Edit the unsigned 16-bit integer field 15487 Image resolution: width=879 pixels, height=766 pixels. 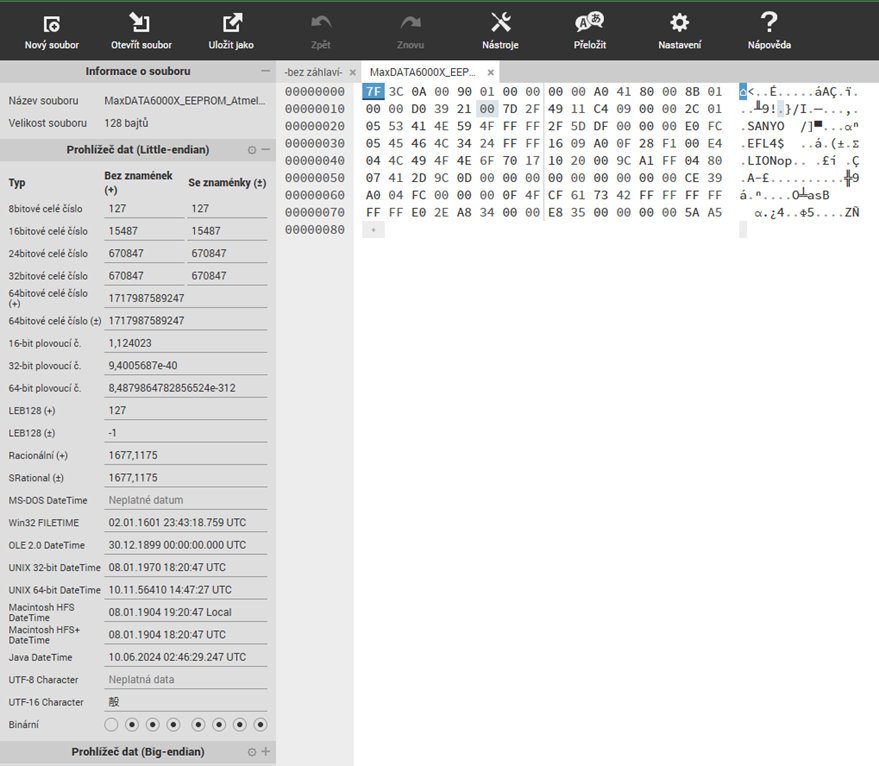click(144, 231)
